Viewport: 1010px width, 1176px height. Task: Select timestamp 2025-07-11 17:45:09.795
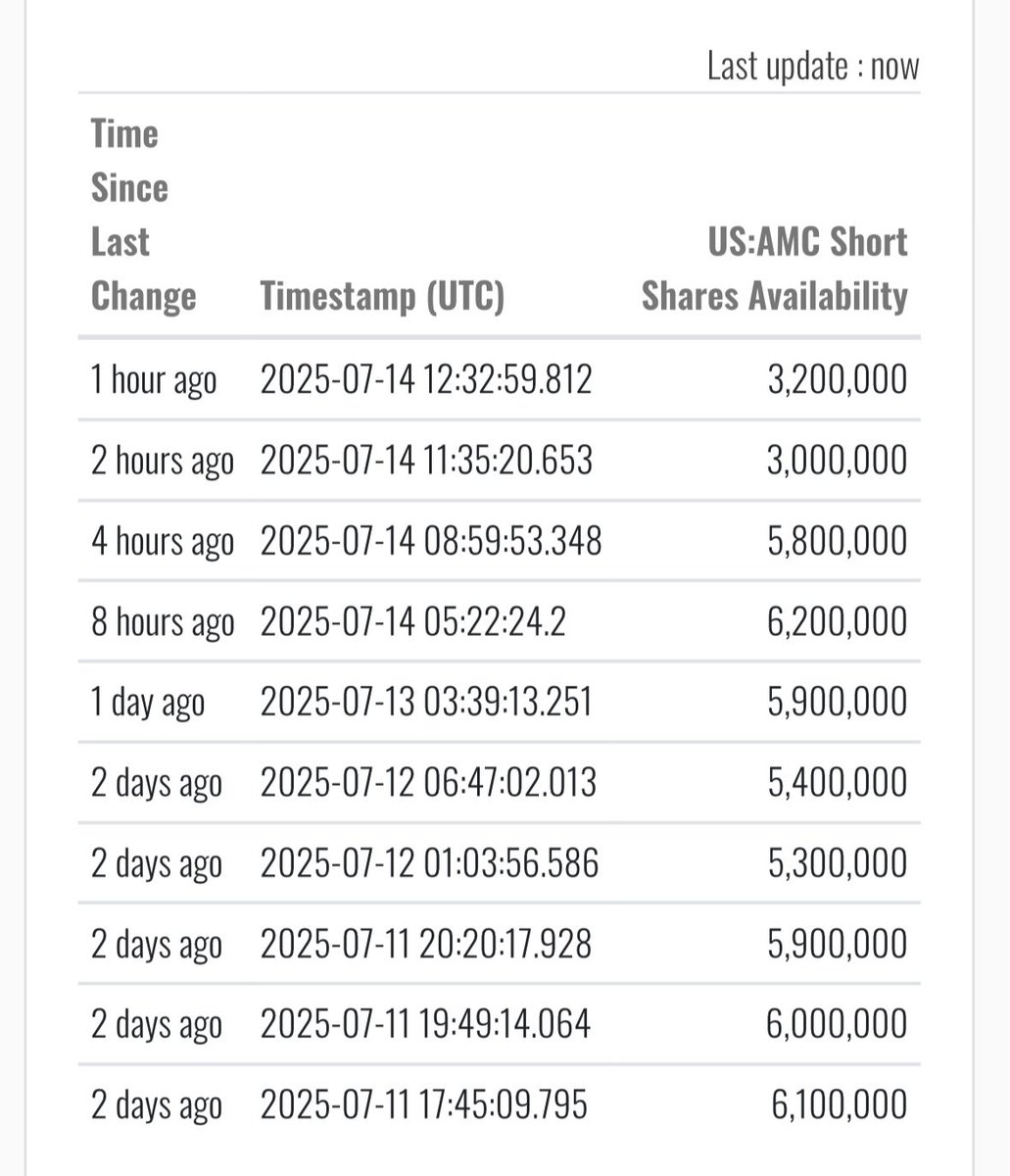[x=423, y=1104]
